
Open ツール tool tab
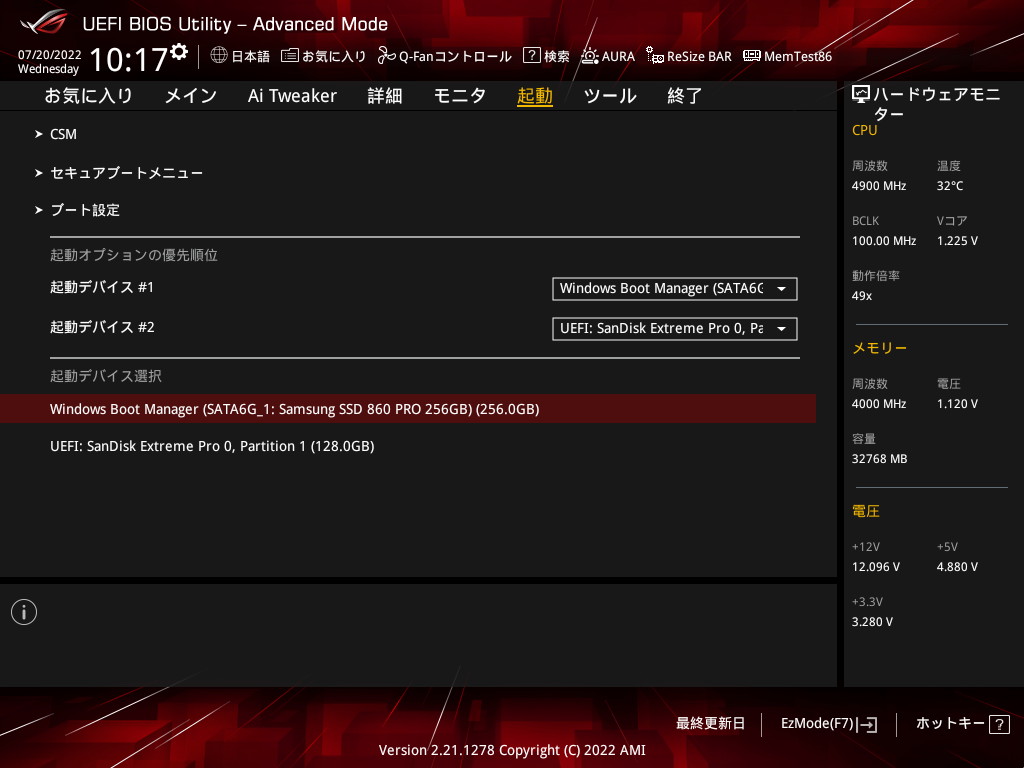[610, 96]
